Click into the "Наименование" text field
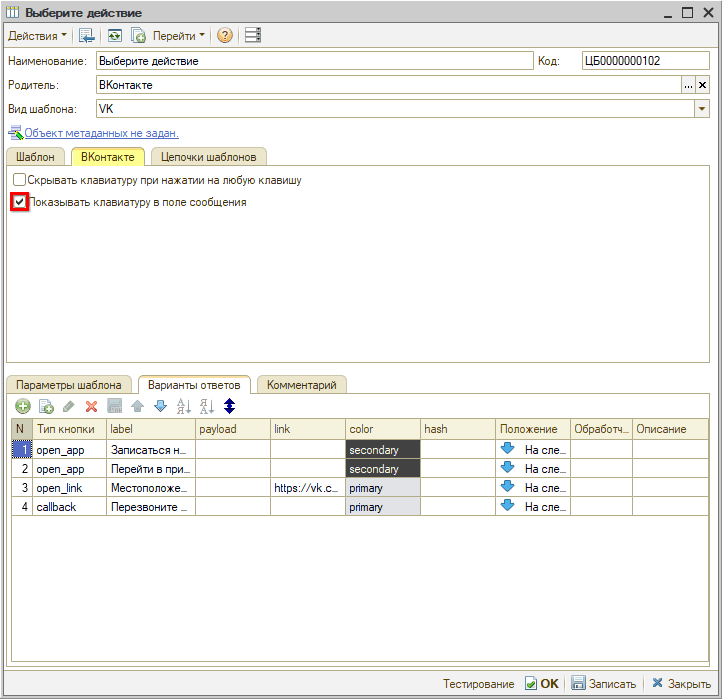This screenshot has height=699, width=722. [313, 61]
